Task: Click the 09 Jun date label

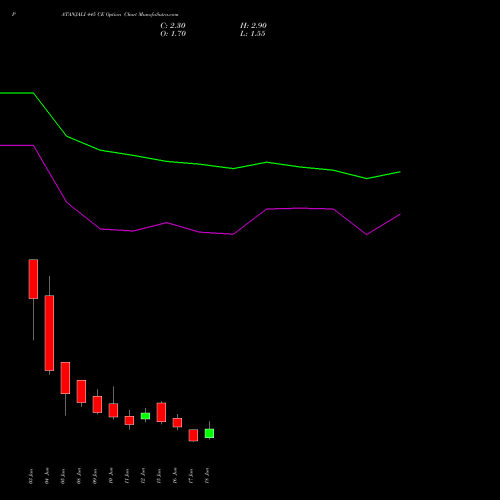Action: click(x=95, y=476)
